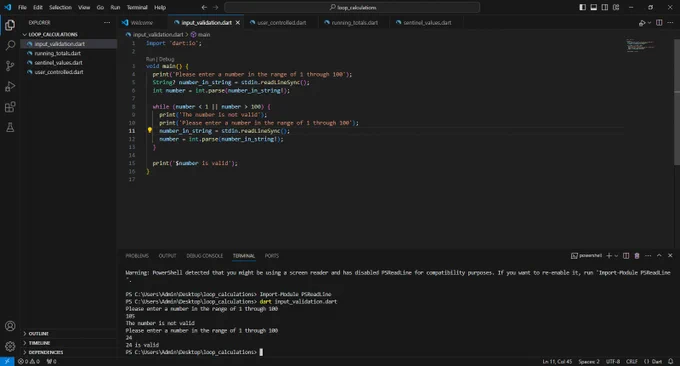680x366 pixels.
Task: Split the terminal panel
Action: point(626,256)
